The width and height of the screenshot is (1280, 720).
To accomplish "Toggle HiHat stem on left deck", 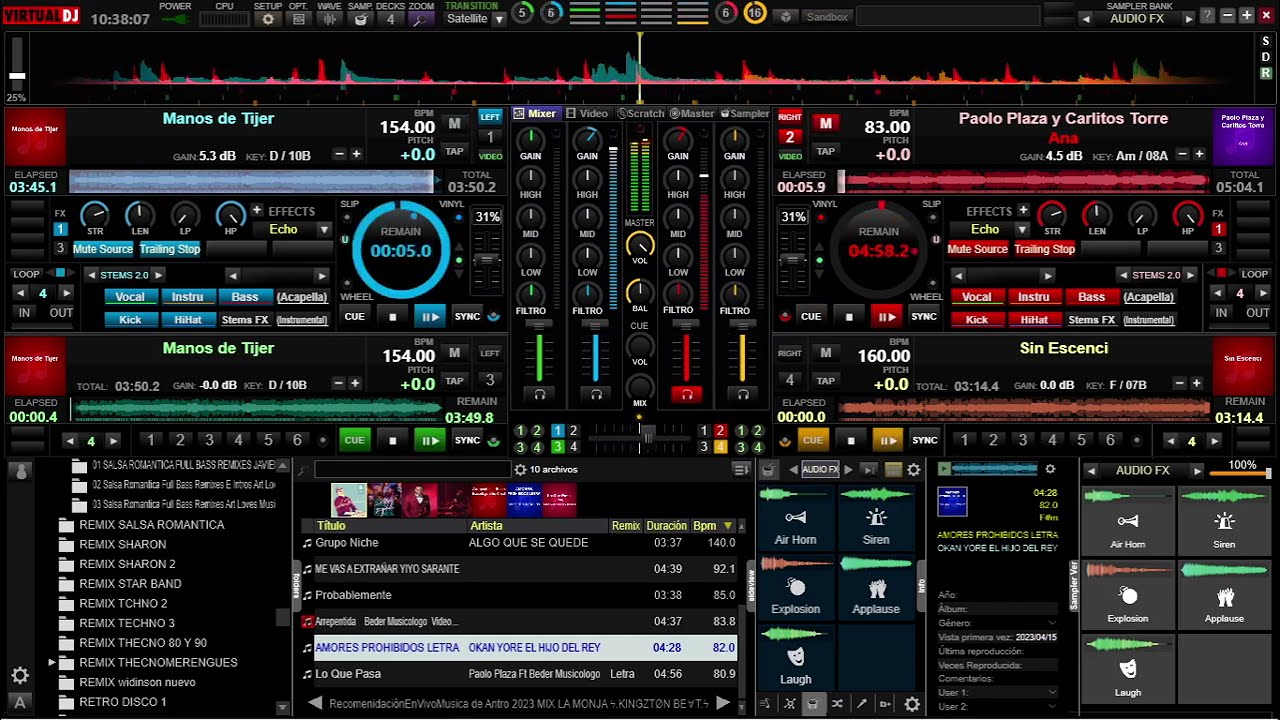I will 187,320.
